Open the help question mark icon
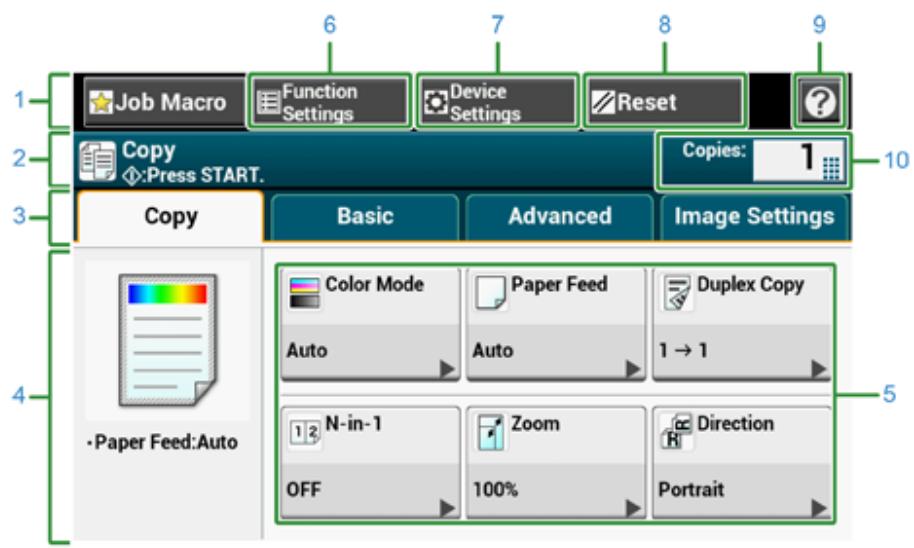914x548 pixels. [820, 103]
